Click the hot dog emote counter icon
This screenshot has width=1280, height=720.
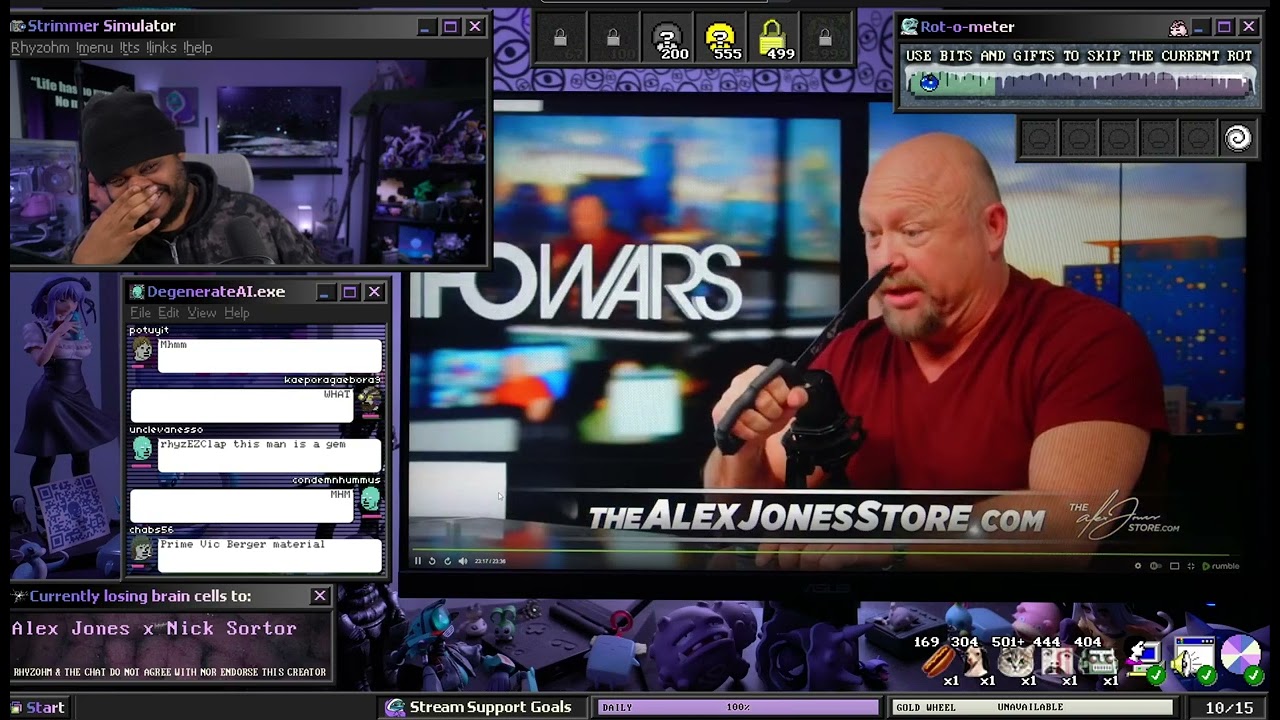point(937,661)
